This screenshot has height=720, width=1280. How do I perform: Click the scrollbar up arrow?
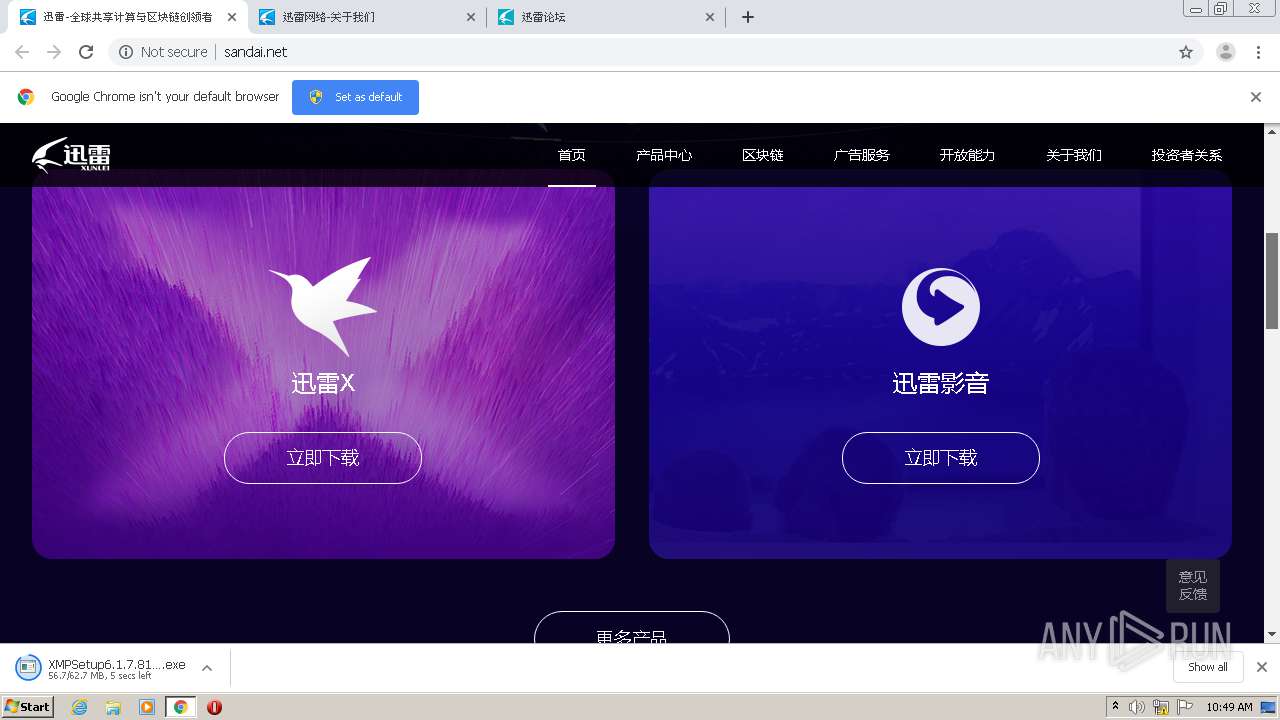click(x=1272, y=131)
